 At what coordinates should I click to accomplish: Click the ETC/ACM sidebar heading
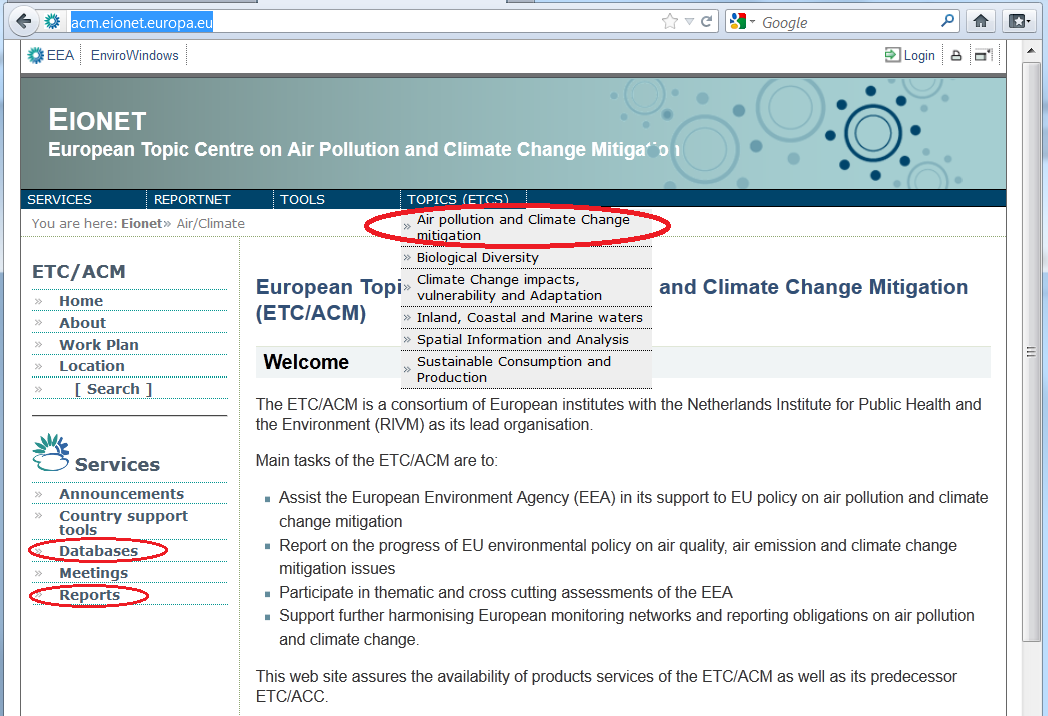tap(79, 271)
